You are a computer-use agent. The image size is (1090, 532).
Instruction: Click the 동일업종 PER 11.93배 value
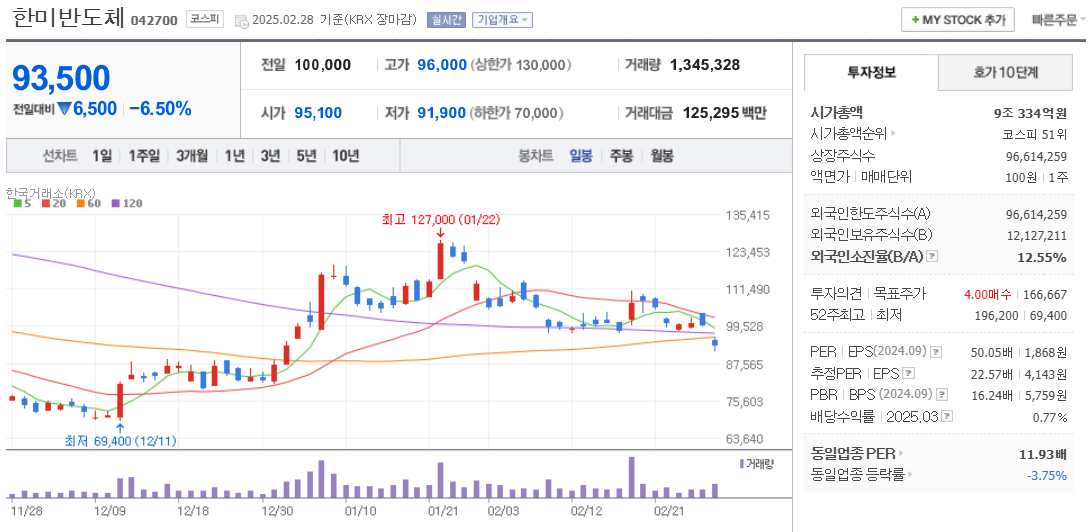[1043, 455]
